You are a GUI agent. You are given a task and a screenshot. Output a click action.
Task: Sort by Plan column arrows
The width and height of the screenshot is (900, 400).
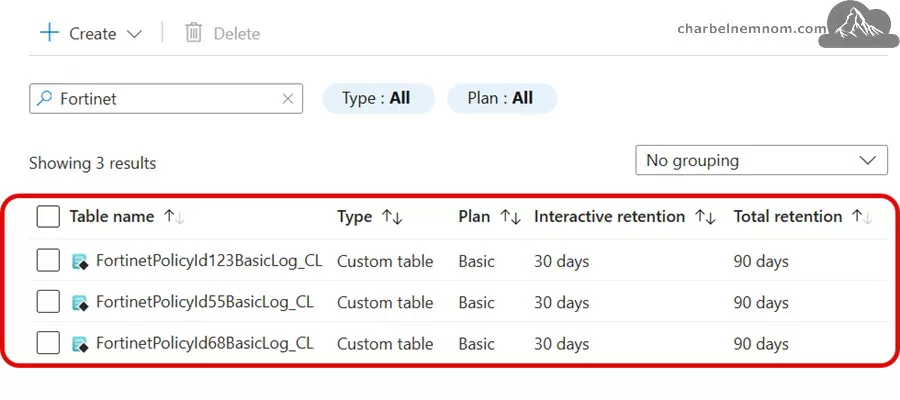(510, 217)
